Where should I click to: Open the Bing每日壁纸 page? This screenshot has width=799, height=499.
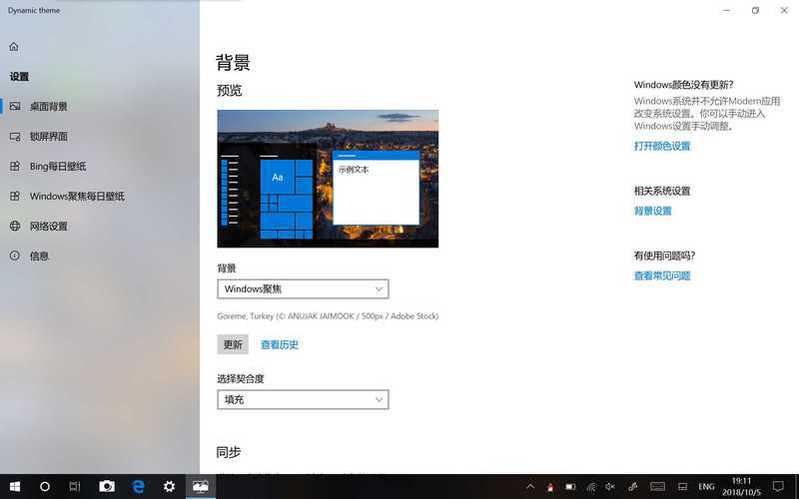click(57, 166)
